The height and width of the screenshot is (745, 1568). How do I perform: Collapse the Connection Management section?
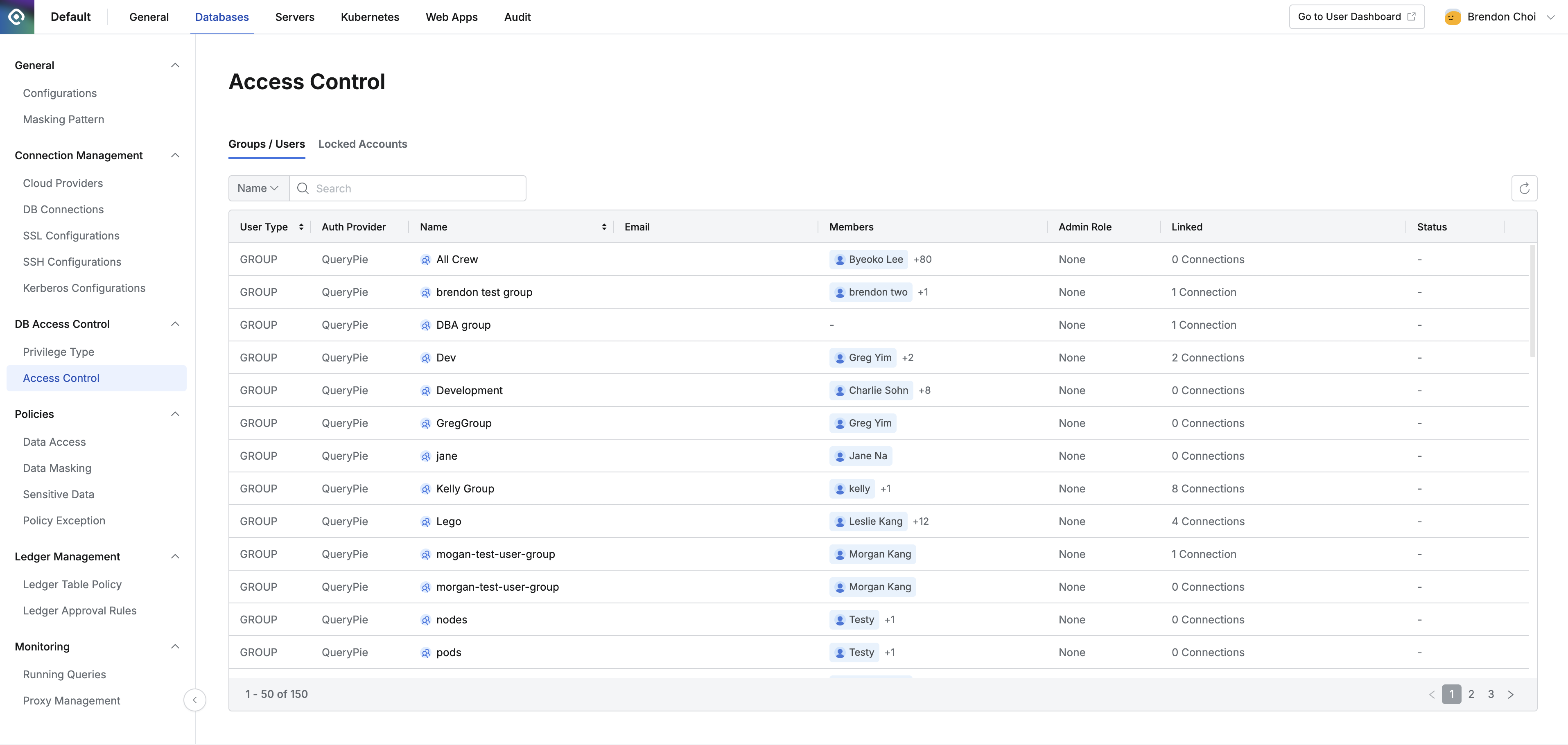tap(175, 156)
